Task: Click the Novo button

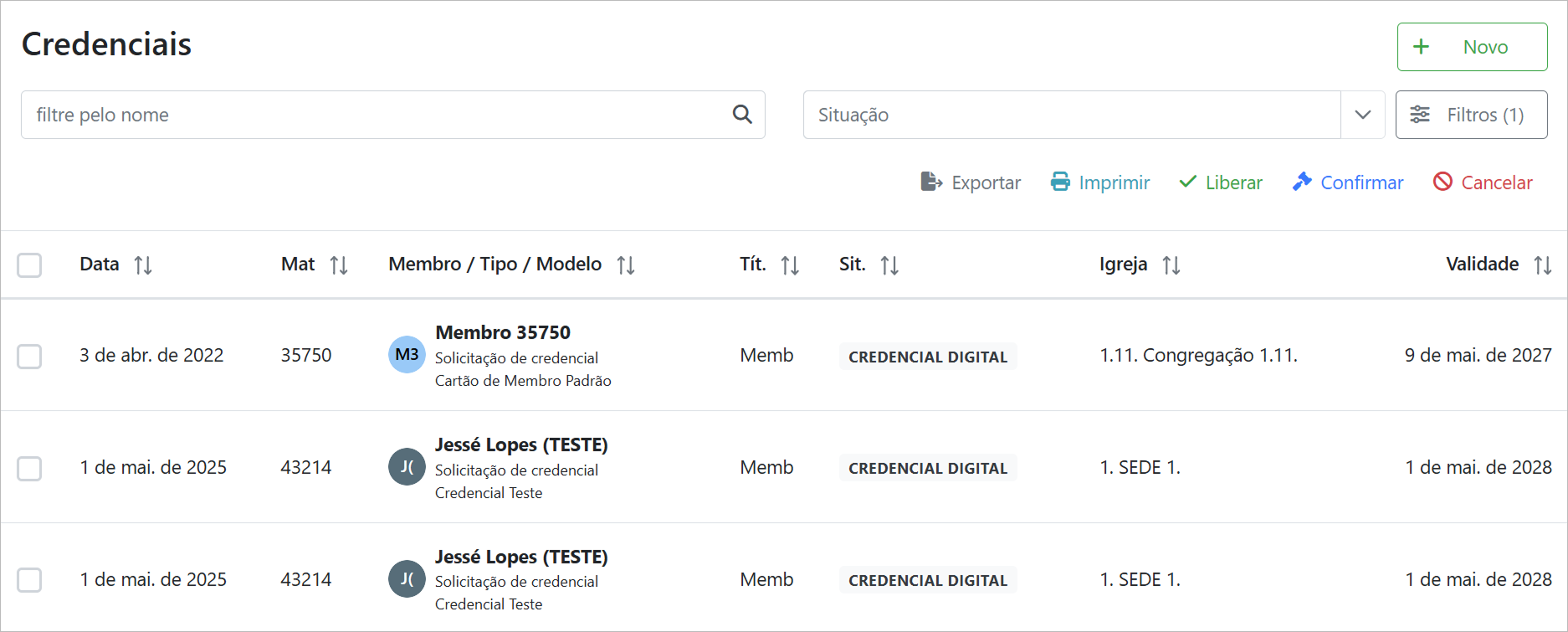Action: (1472, 47)
